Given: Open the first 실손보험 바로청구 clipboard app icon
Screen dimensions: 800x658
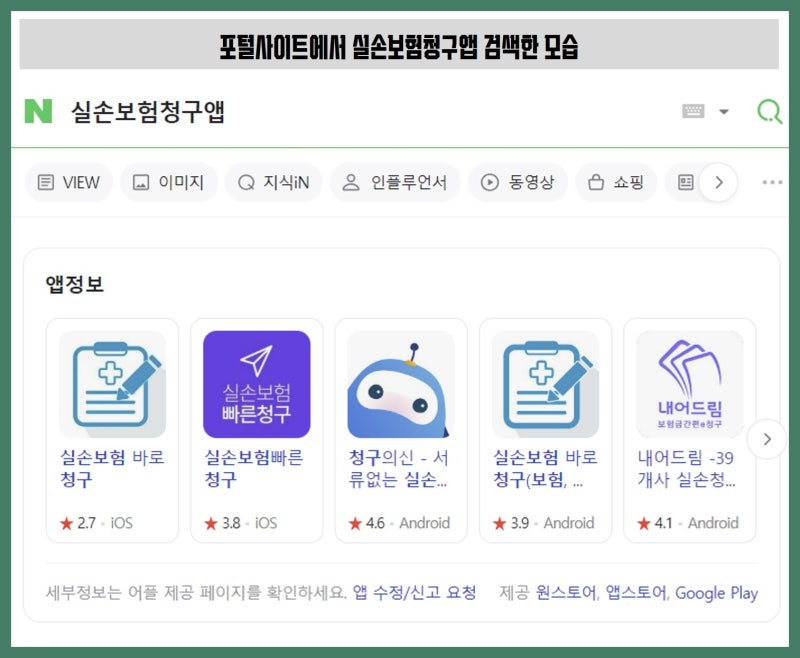Looking at the screenshot, I should coord(112,384).
